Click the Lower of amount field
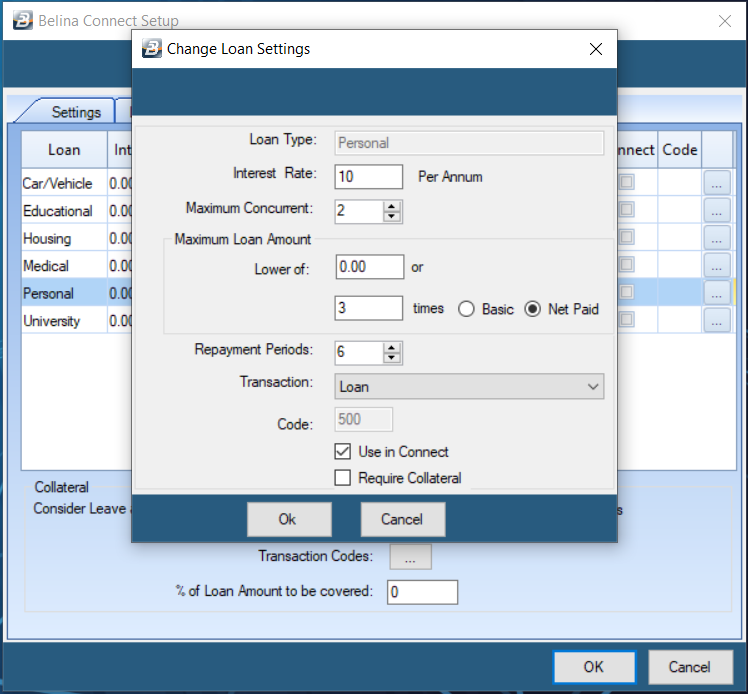 point(370,266)
